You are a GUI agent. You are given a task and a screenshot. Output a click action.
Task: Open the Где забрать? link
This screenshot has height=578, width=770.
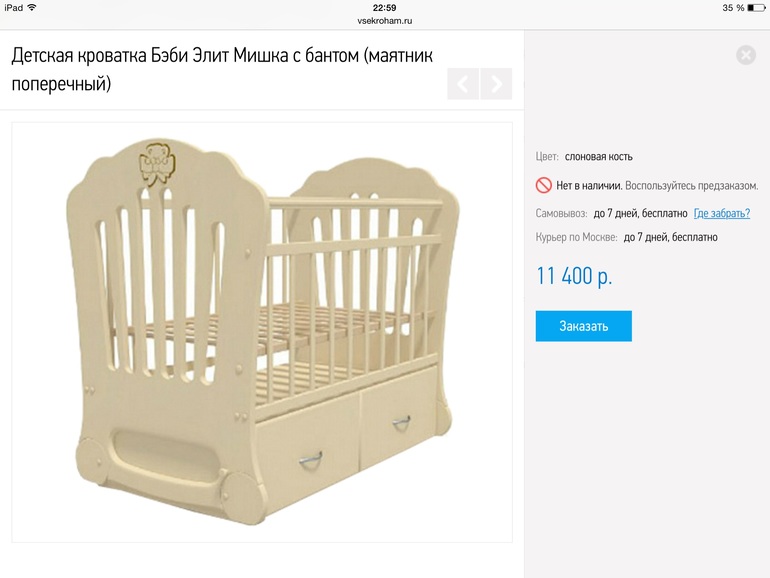721,213
